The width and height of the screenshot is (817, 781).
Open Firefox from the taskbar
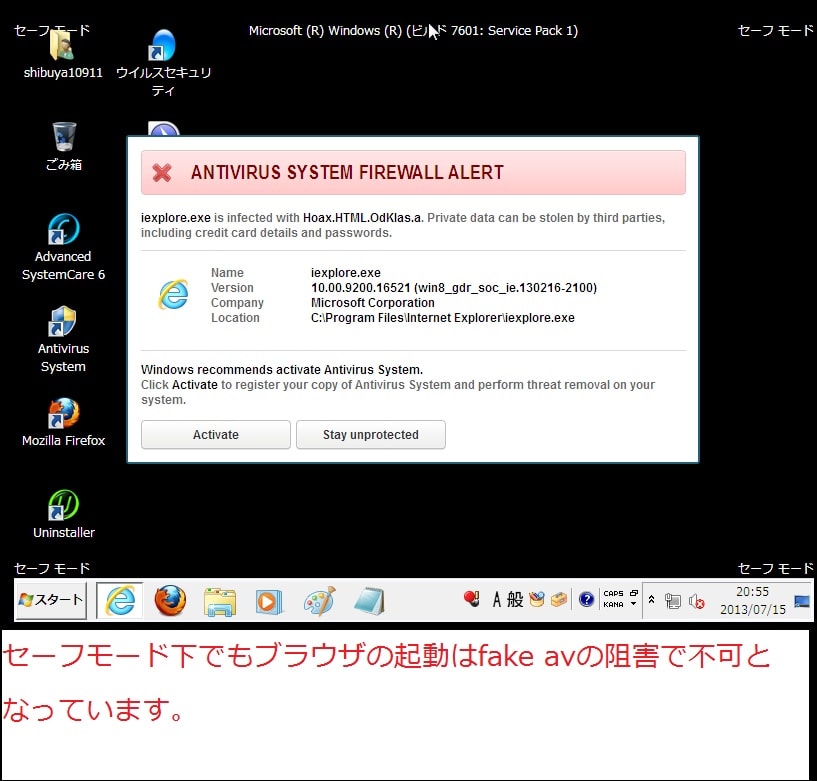tap(170, 600)
